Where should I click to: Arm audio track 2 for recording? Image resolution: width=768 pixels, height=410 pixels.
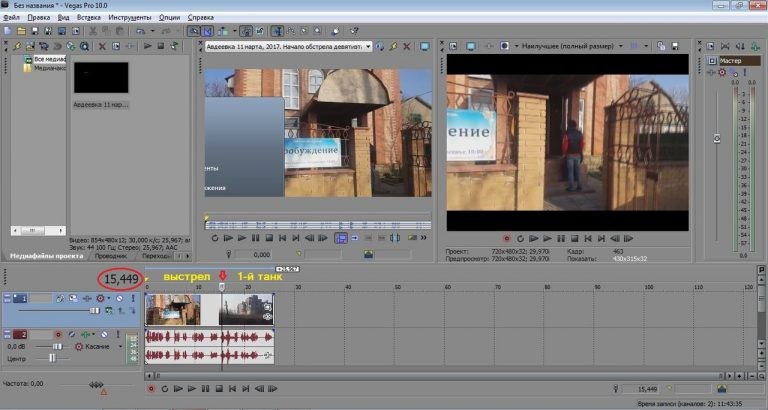pos(57,334)
